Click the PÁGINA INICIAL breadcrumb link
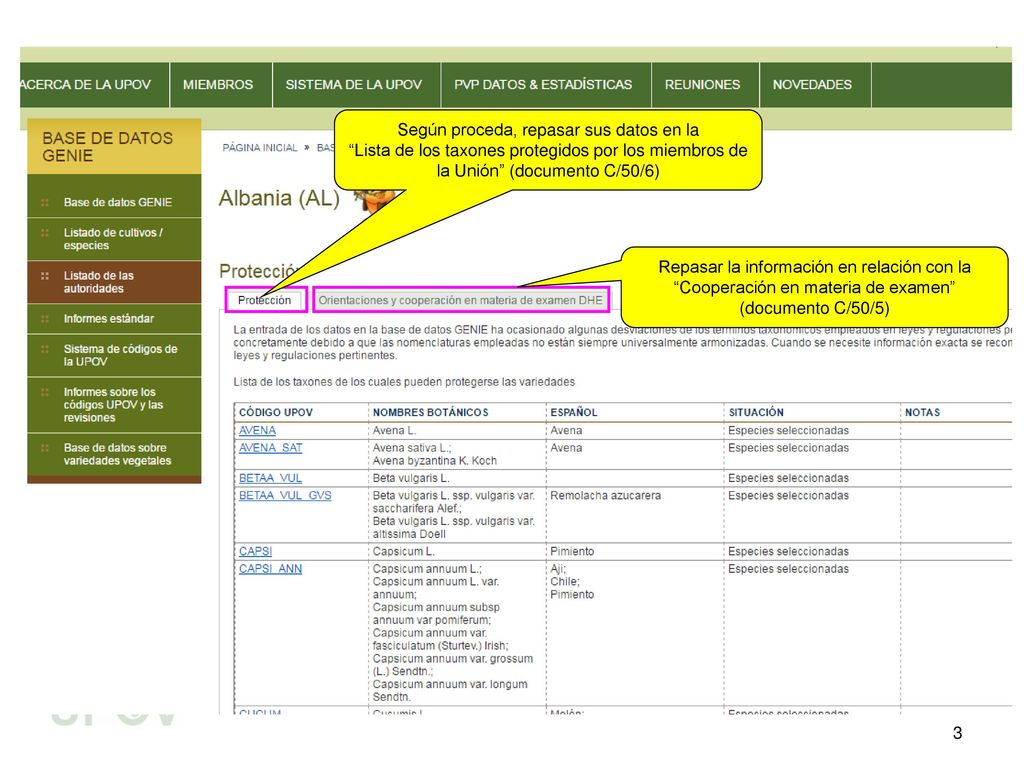The image size is (1024, 768). click(260, 148)
